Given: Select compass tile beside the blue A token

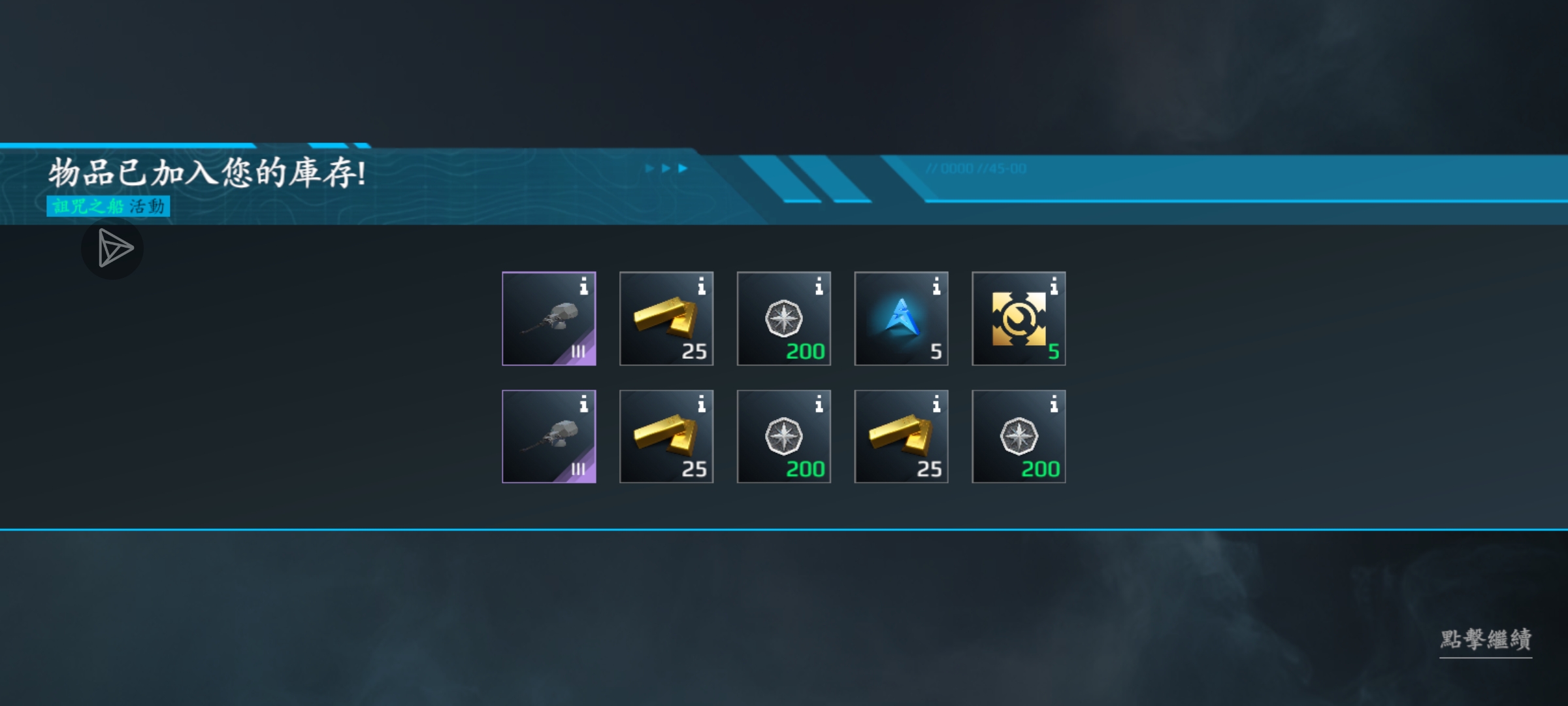Looking at the screenshot, I should [x=783, y=318].
